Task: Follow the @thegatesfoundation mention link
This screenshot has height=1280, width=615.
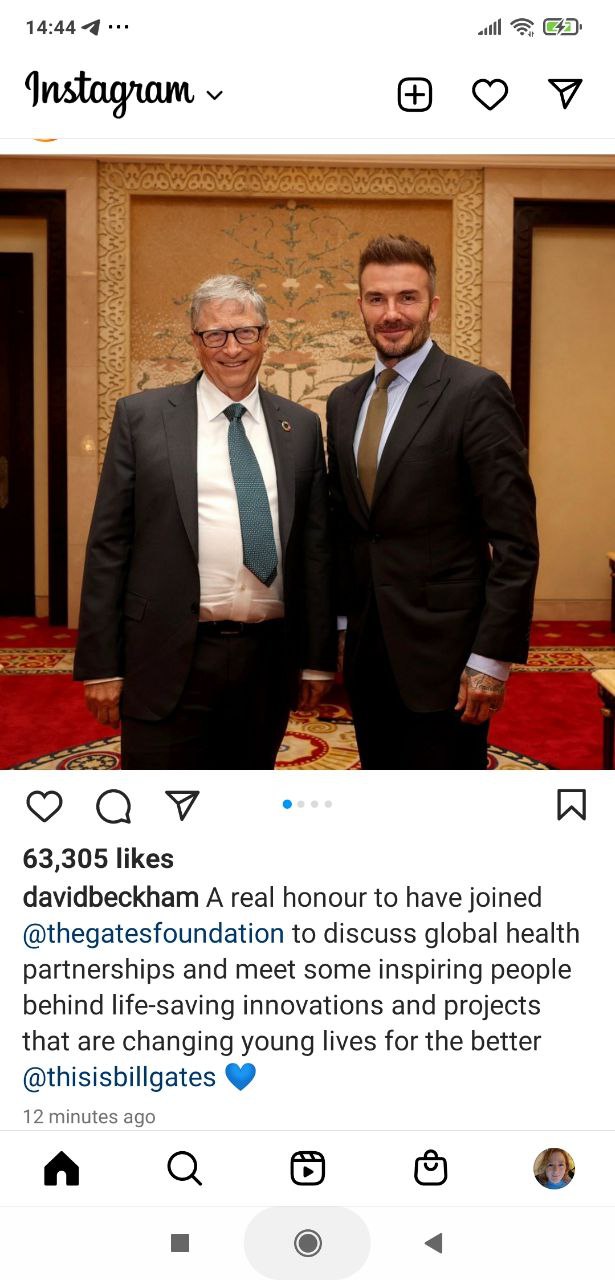Action: [x=154, y=933]
